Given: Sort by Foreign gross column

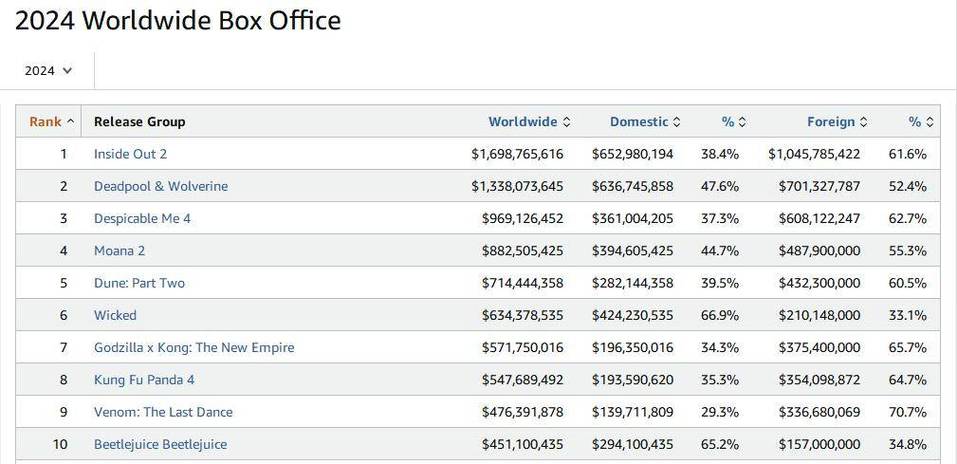Looking at the screenshot, I should pyautogui.click(x=837, y=121).
